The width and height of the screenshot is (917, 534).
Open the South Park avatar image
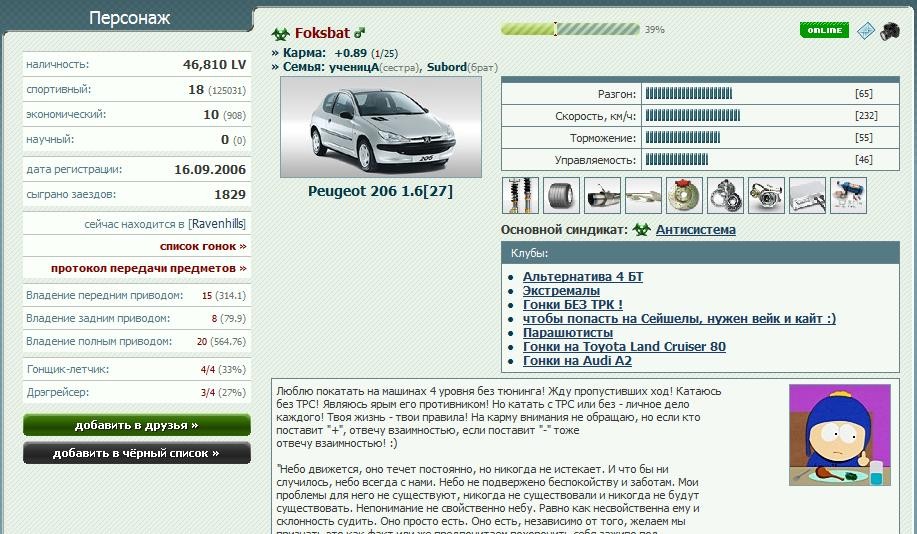[x=839, y=435]
